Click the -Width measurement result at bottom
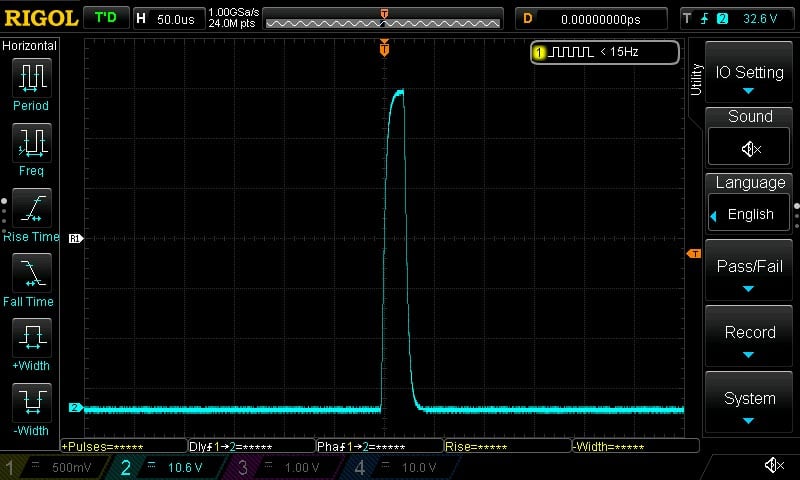 (x=635, y=446)
